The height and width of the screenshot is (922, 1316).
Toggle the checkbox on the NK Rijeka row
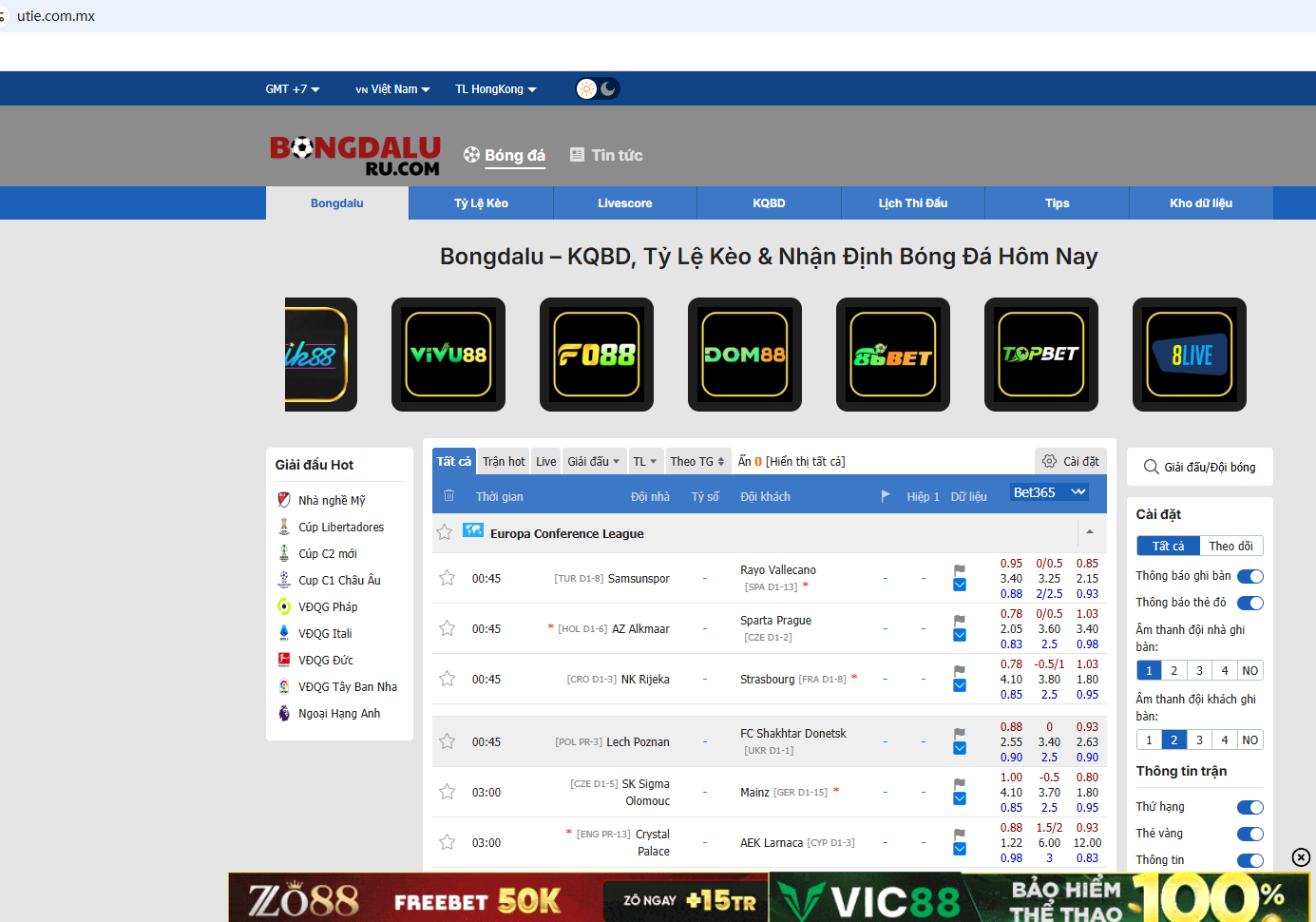click(x=960, y=686)
